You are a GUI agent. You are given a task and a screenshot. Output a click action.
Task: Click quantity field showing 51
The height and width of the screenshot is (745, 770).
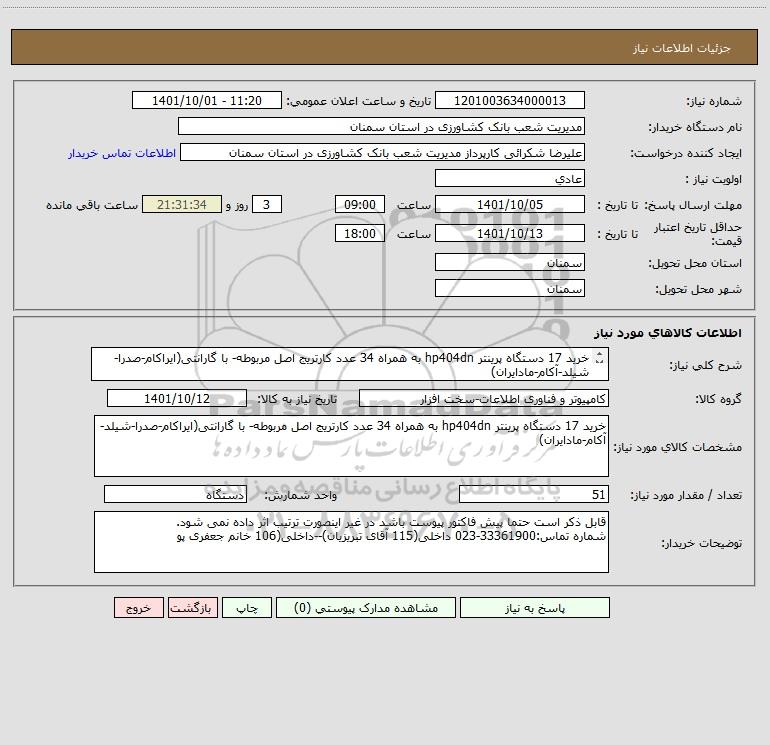(x=534, y=494)
